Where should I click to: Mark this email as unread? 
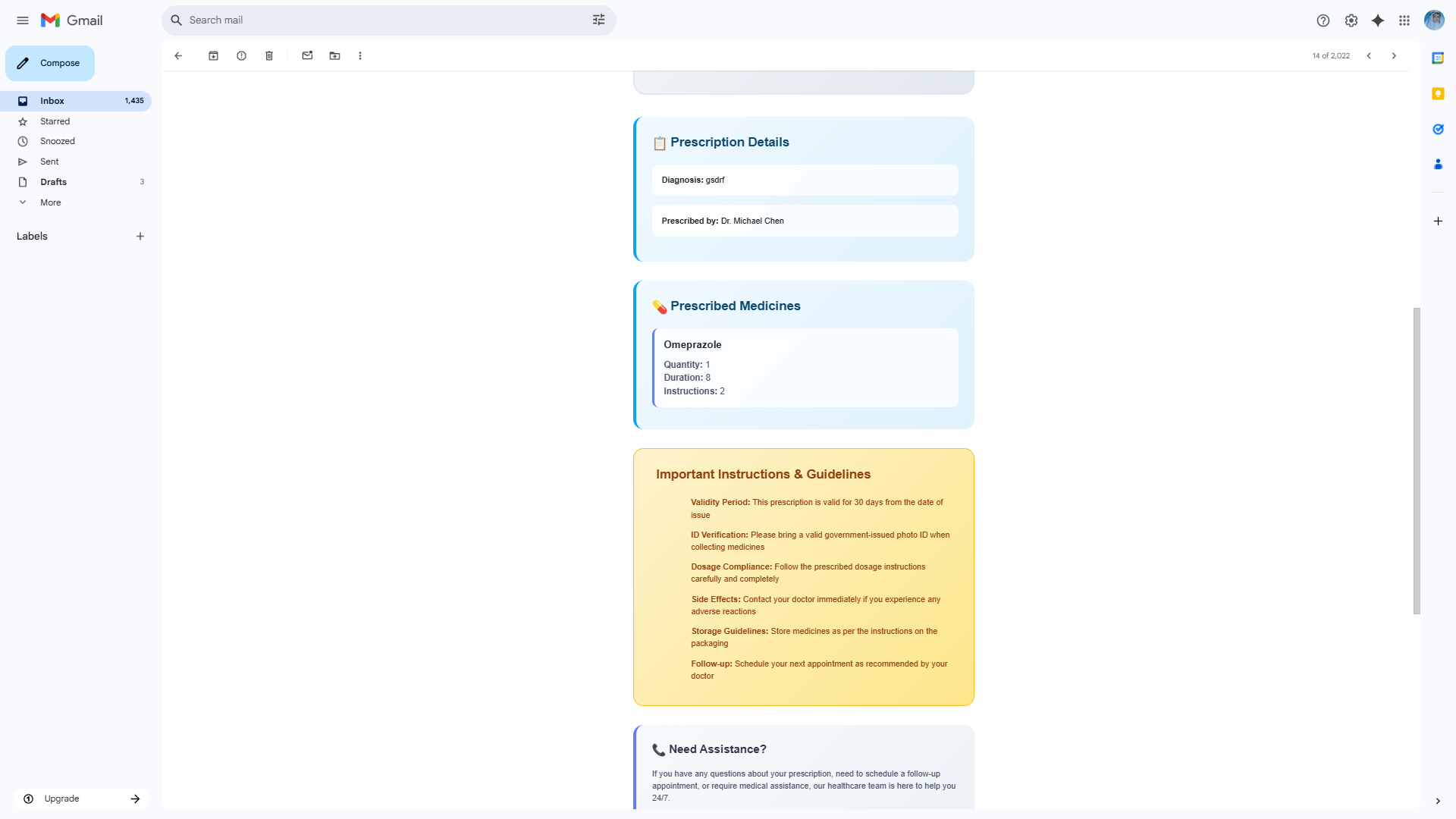[307, 56]
